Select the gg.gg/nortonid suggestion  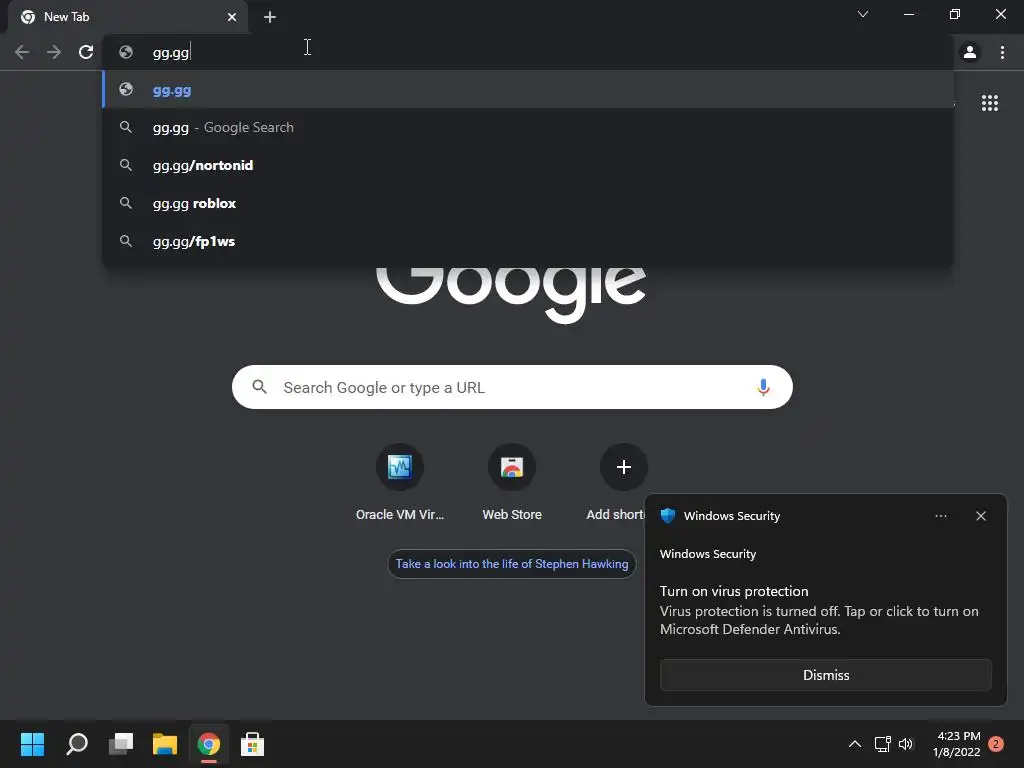528,165
